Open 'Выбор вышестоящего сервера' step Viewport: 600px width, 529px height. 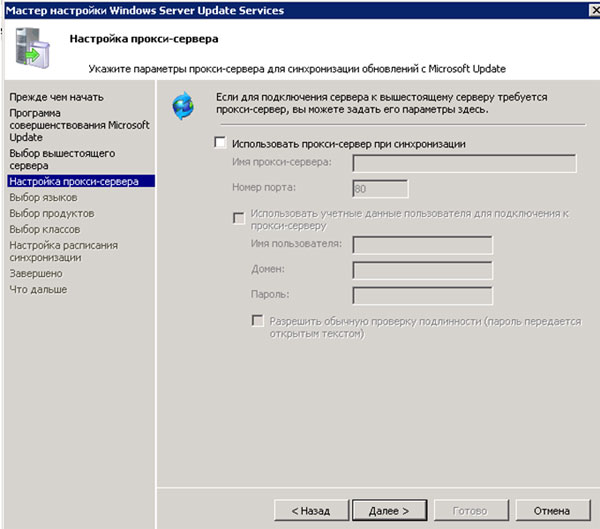click(x=62, y=159)
